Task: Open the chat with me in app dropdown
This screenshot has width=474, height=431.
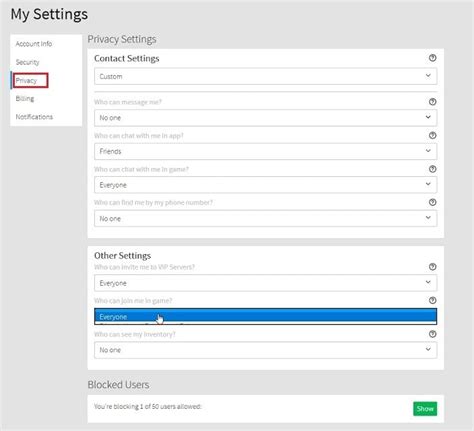Action: click(265, 151)
